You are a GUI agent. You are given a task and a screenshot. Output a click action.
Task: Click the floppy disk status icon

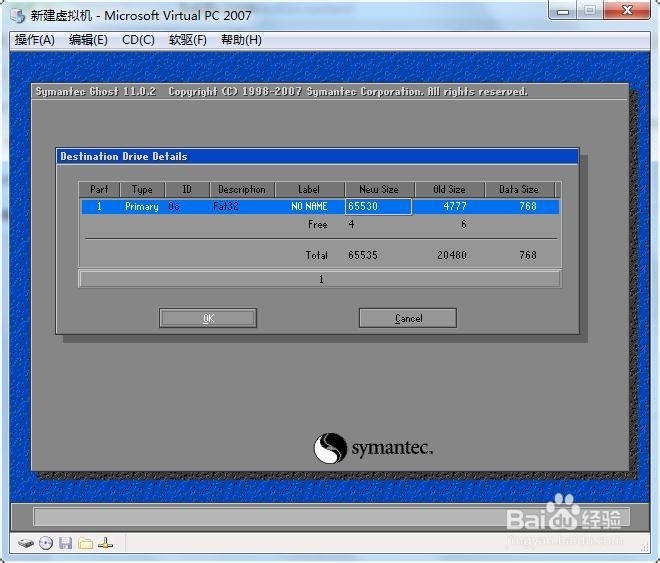pos(65,543)
